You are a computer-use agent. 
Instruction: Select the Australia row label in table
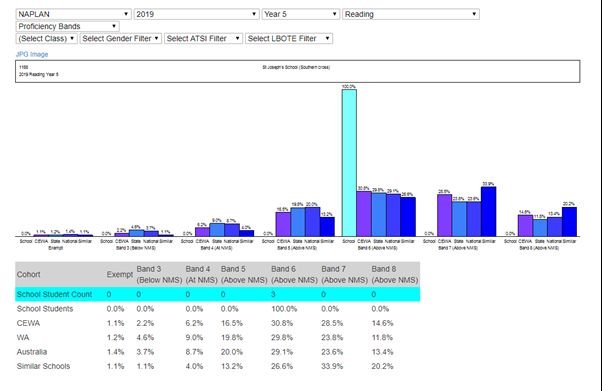pos(32,352)
